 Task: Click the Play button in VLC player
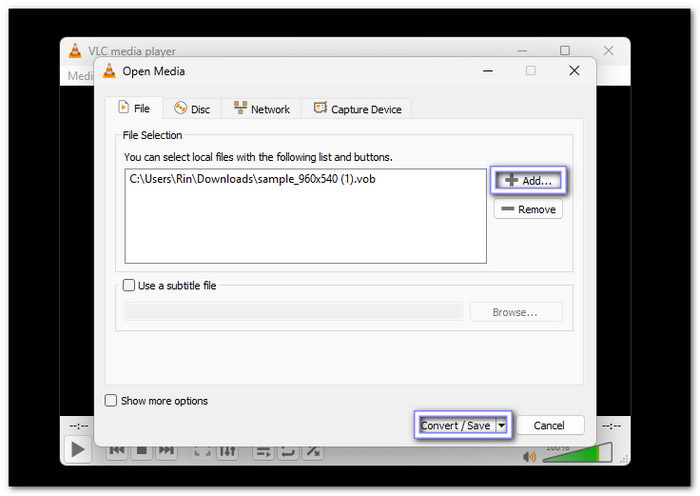pyautogui.click(x=78, y=449)
